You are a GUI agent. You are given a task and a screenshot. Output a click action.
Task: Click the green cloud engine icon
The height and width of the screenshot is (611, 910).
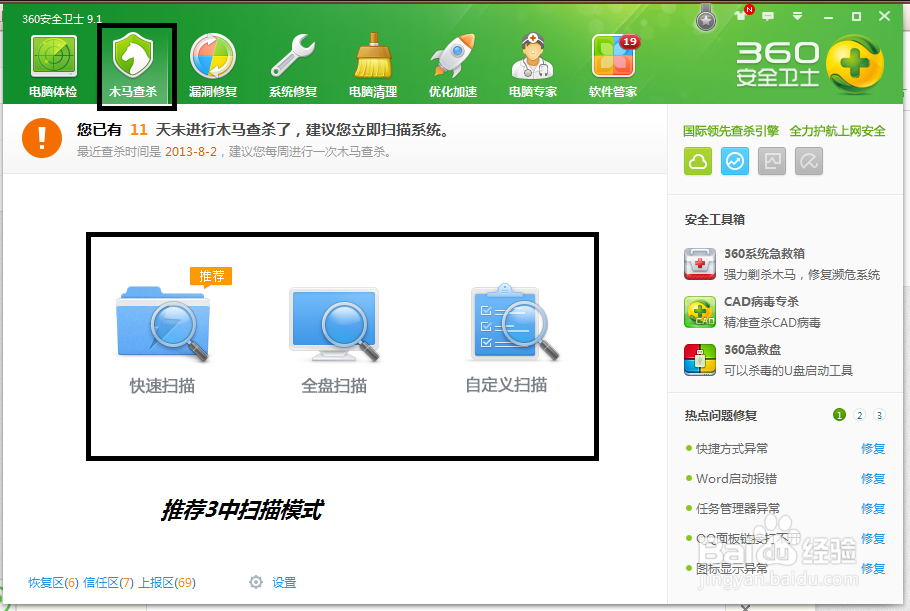pos(698,161)
